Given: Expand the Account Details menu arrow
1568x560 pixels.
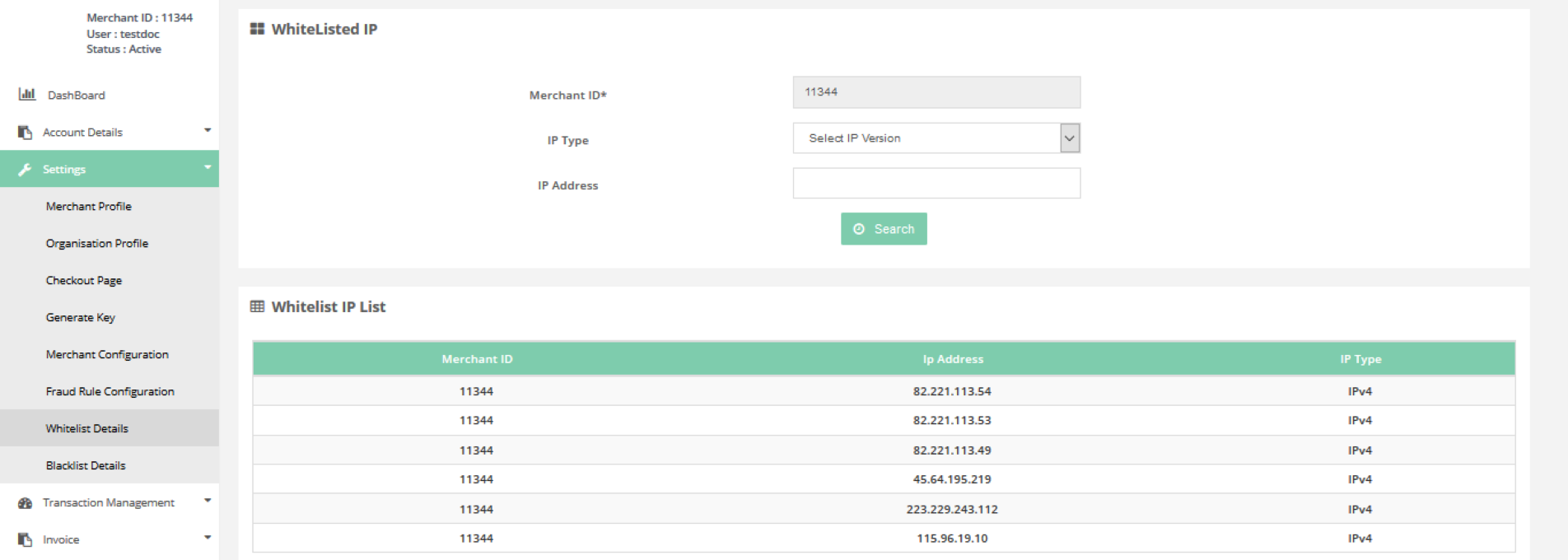Looking at the screenshot, I should [x=208, y=130].
